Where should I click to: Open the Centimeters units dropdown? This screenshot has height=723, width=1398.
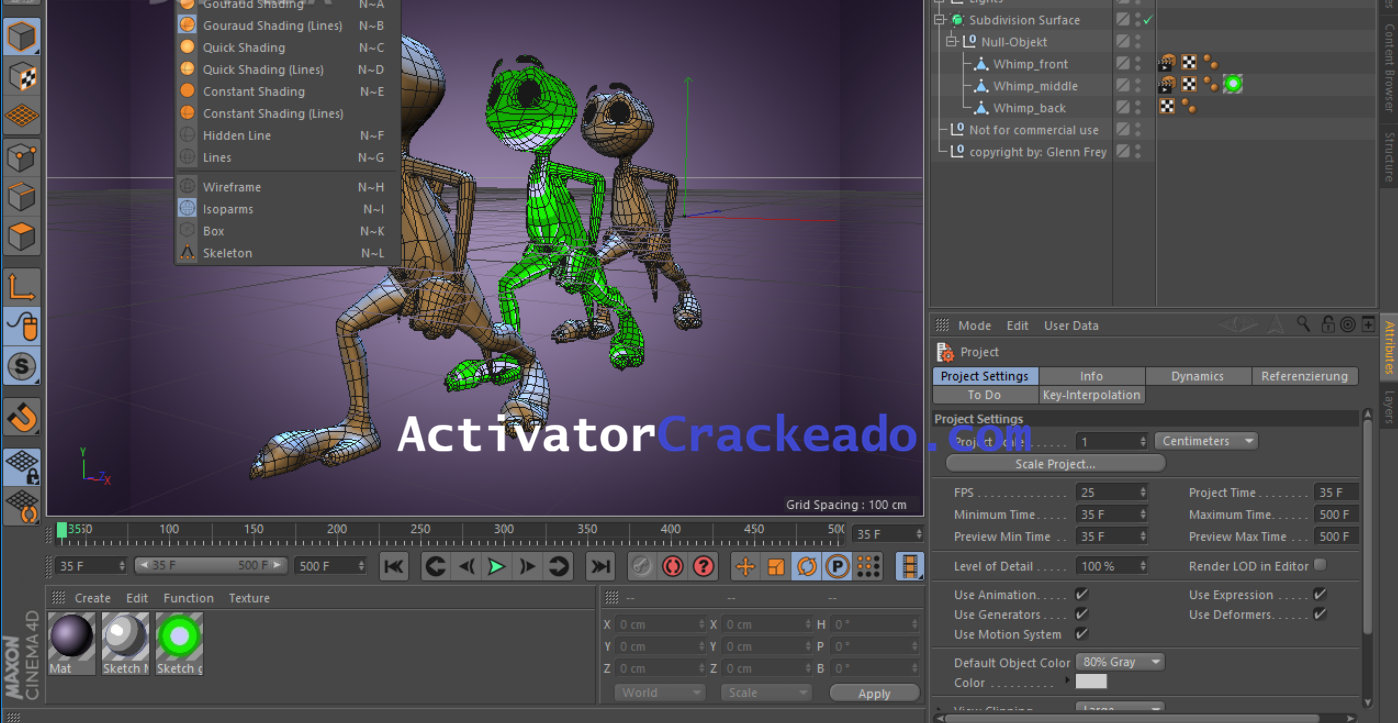[x=1206, y=440]
